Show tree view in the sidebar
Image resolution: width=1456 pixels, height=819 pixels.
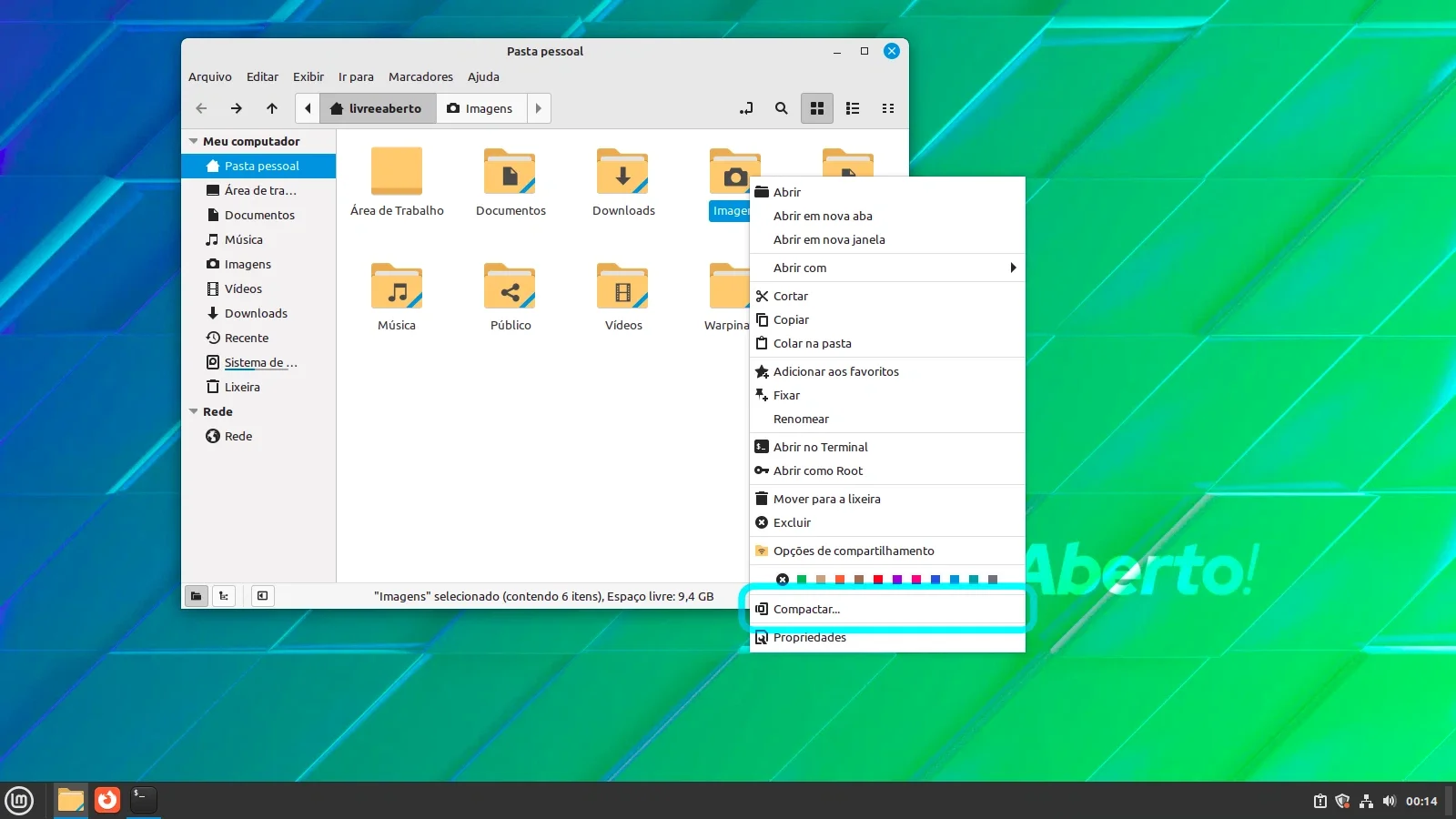(x=224, y=596)
